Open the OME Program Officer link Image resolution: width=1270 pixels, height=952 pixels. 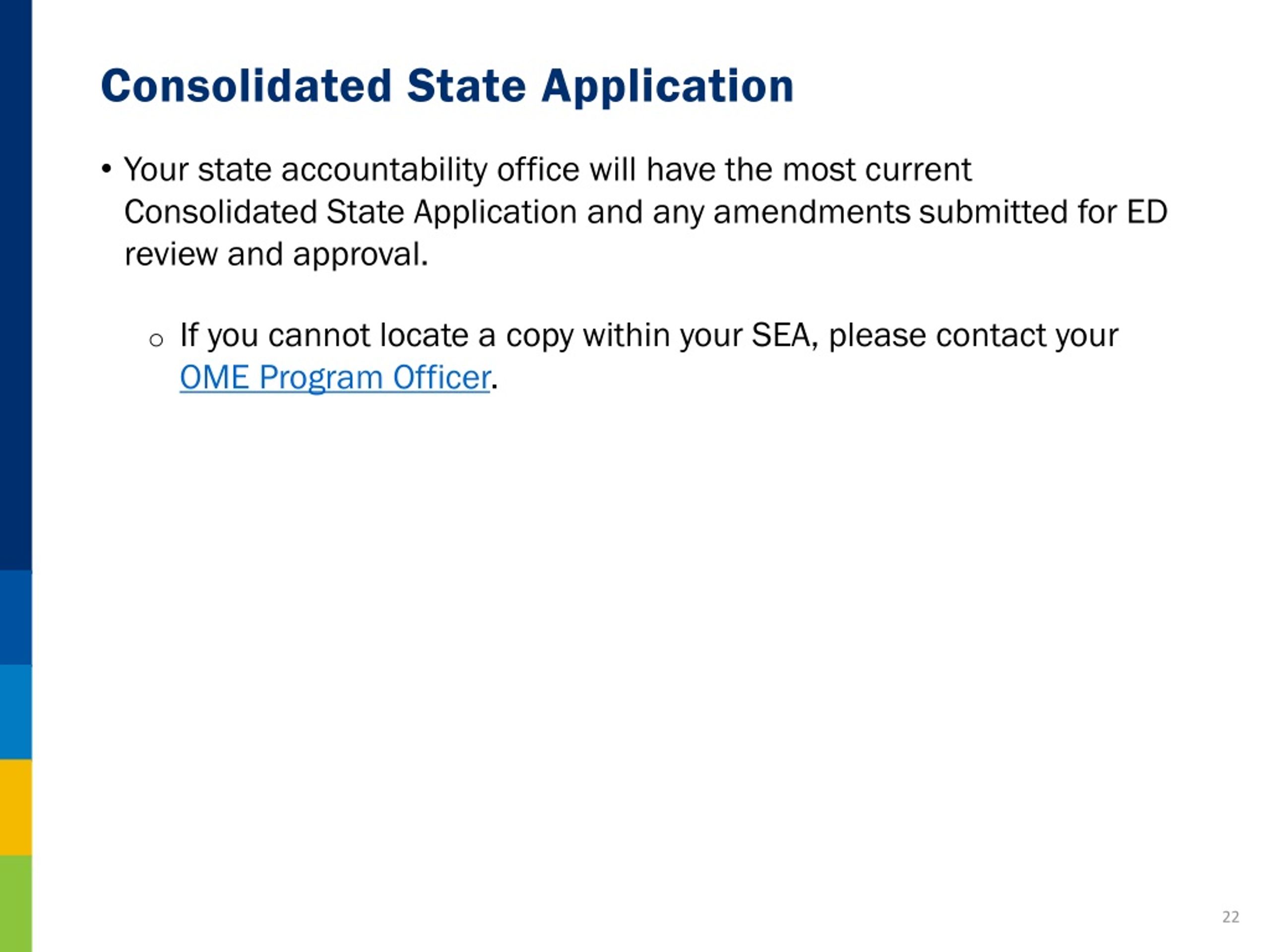(335, 378)
